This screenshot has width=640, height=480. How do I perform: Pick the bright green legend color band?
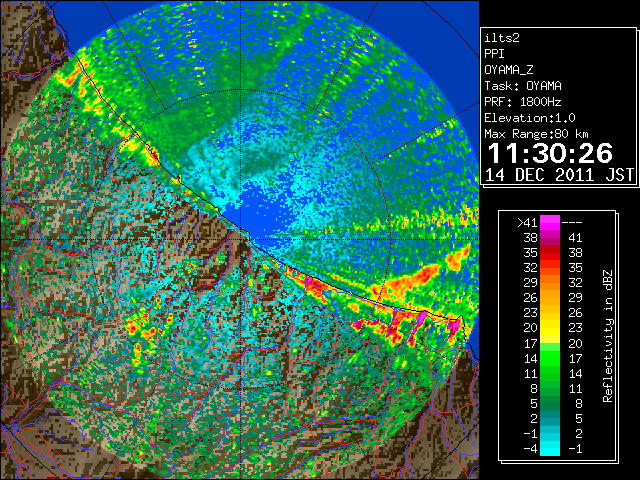[550, 358]
